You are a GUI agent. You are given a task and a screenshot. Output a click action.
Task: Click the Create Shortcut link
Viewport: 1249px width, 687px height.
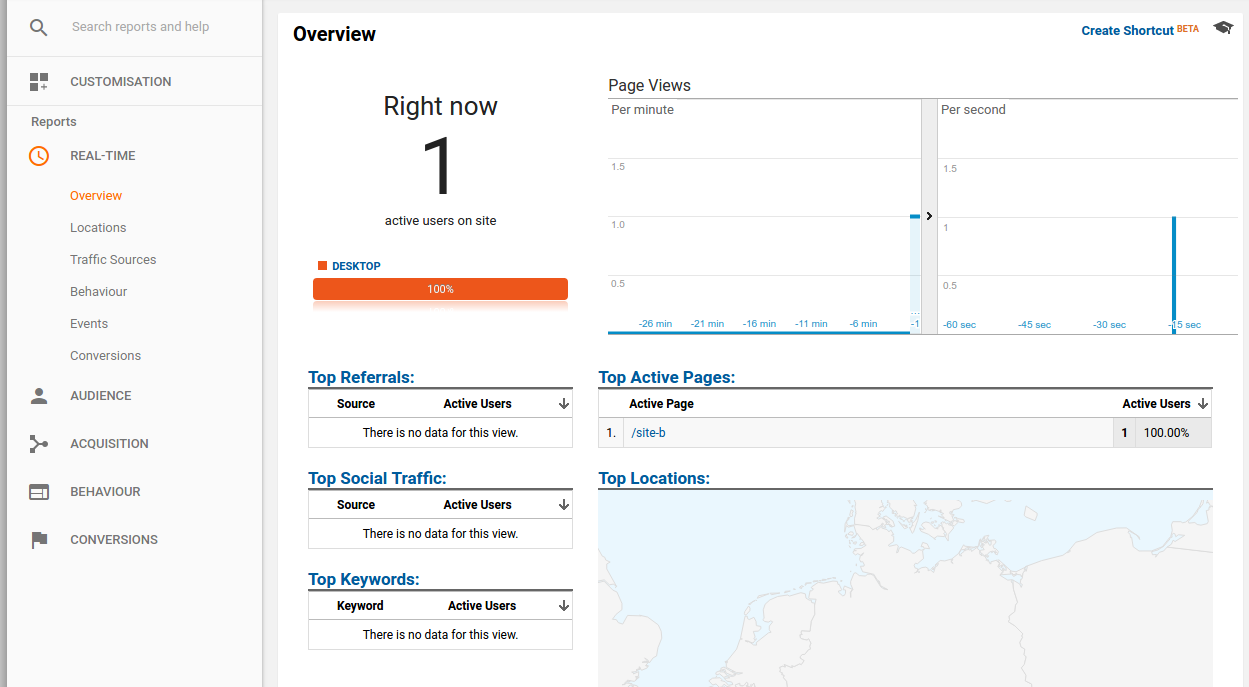coord(1127,31)
